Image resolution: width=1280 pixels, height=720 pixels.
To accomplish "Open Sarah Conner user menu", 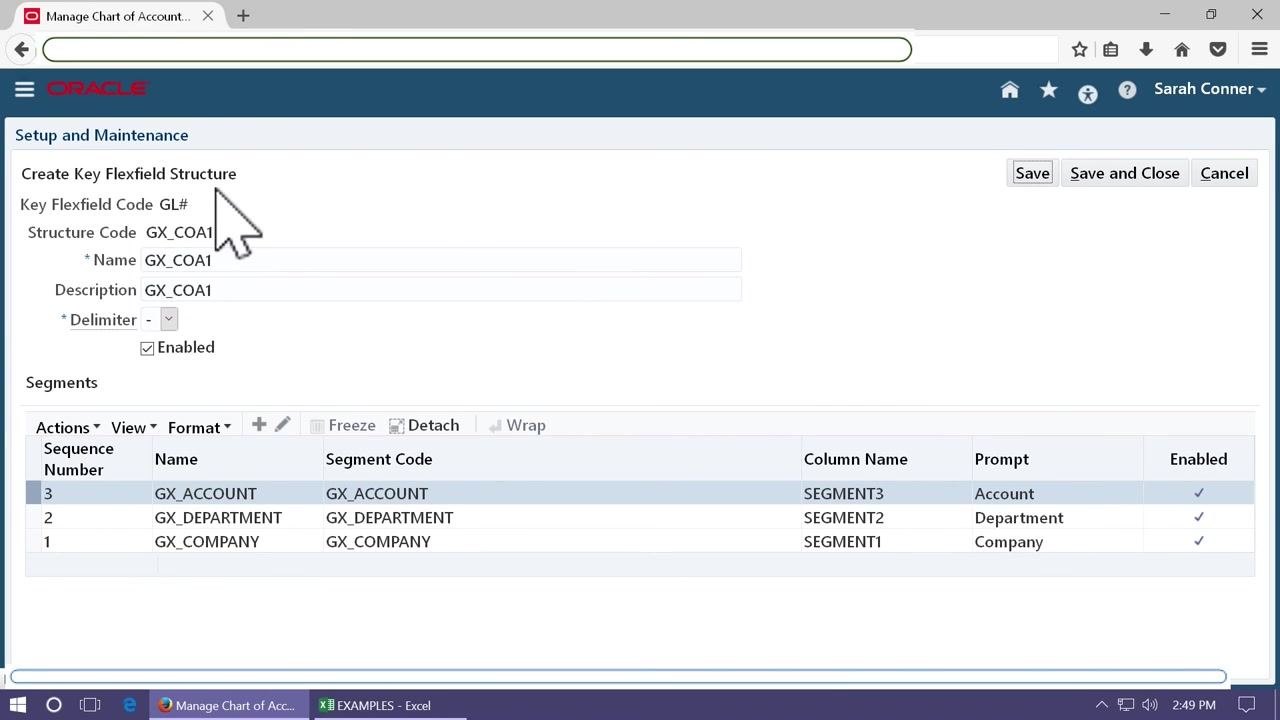I will point(1210,89).
